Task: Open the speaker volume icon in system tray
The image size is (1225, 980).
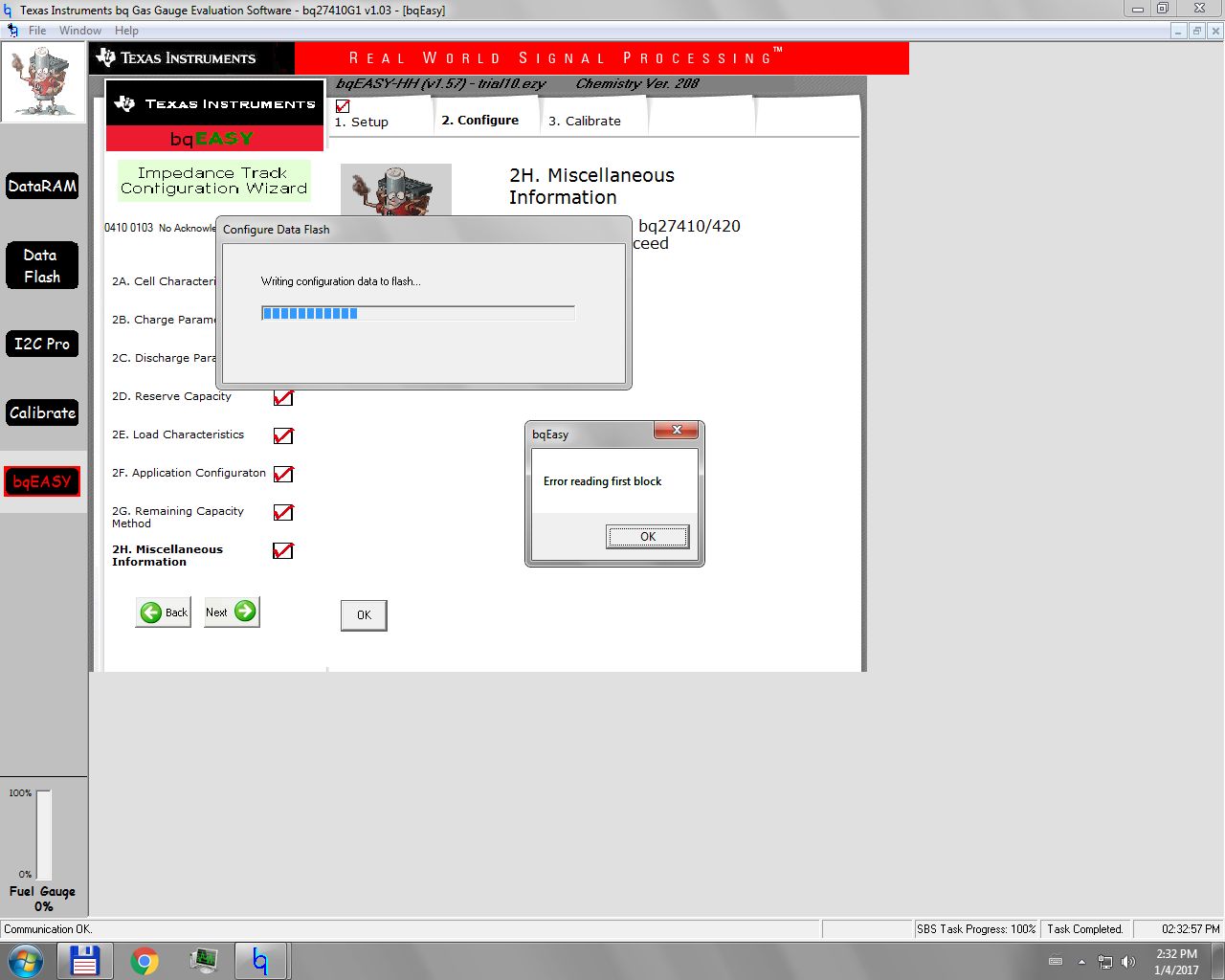Action: [1128, 962]
